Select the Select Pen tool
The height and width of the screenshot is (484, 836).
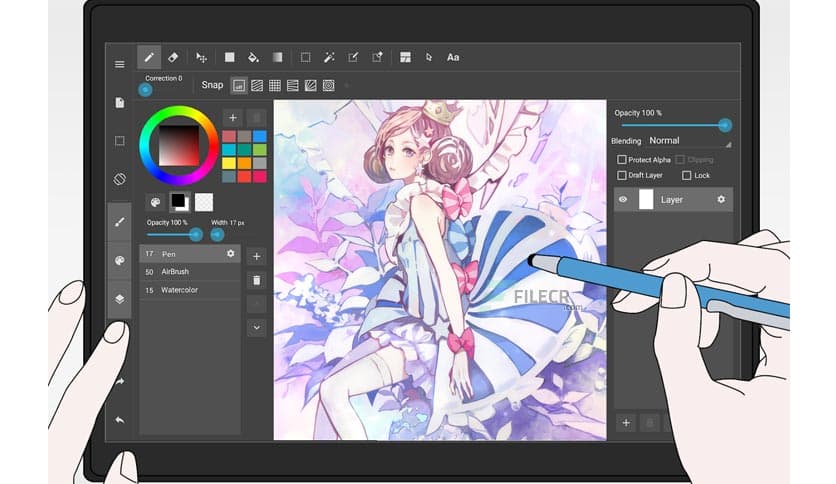(353, 57)
